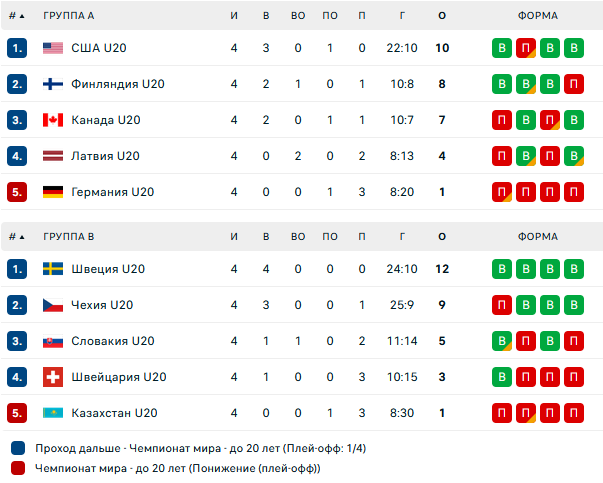
Task: Click the Kazakhstan flag icon
Action: (53, 413)
